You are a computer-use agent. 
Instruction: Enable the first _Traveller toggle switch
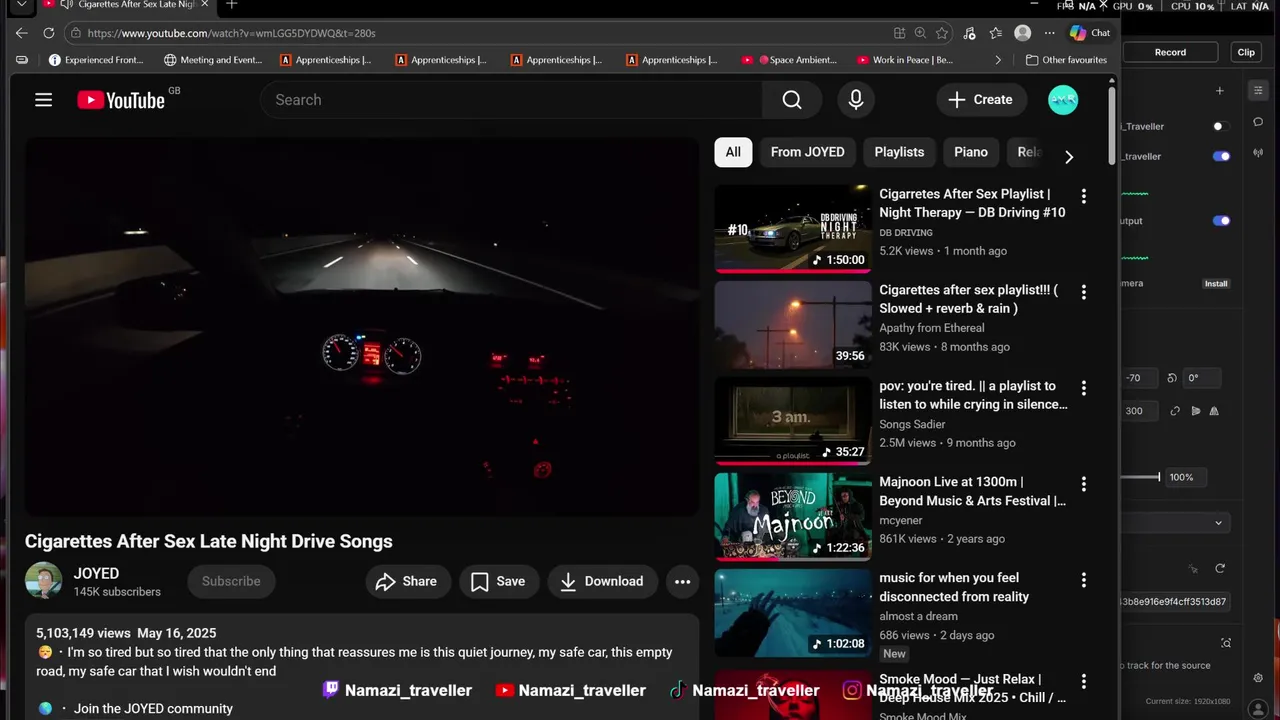coord(1221,126)
